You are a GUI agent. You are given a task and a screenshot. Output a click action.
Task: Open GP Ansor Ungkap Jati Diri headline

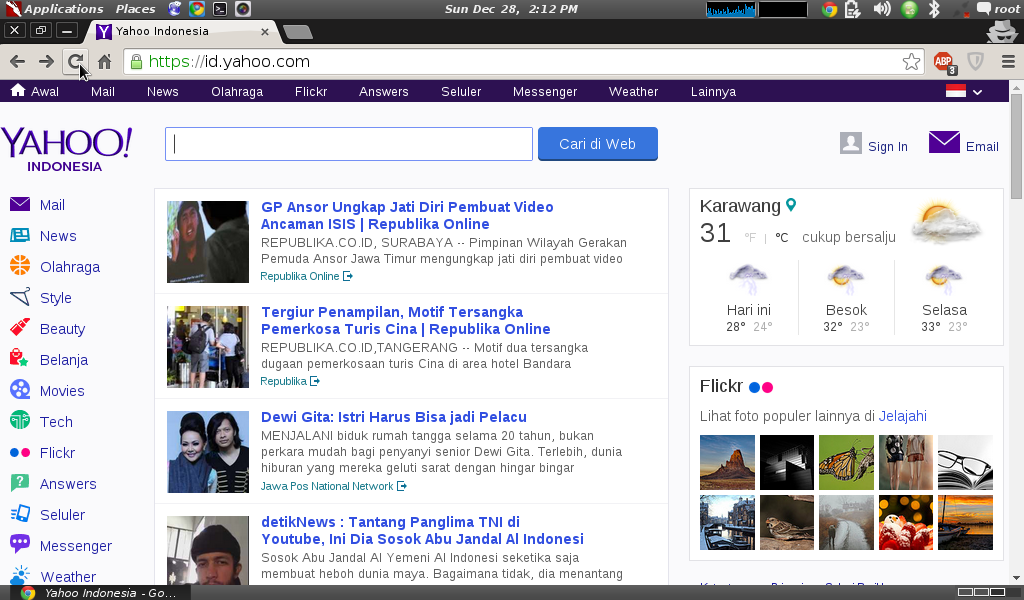tap(407, 215)
